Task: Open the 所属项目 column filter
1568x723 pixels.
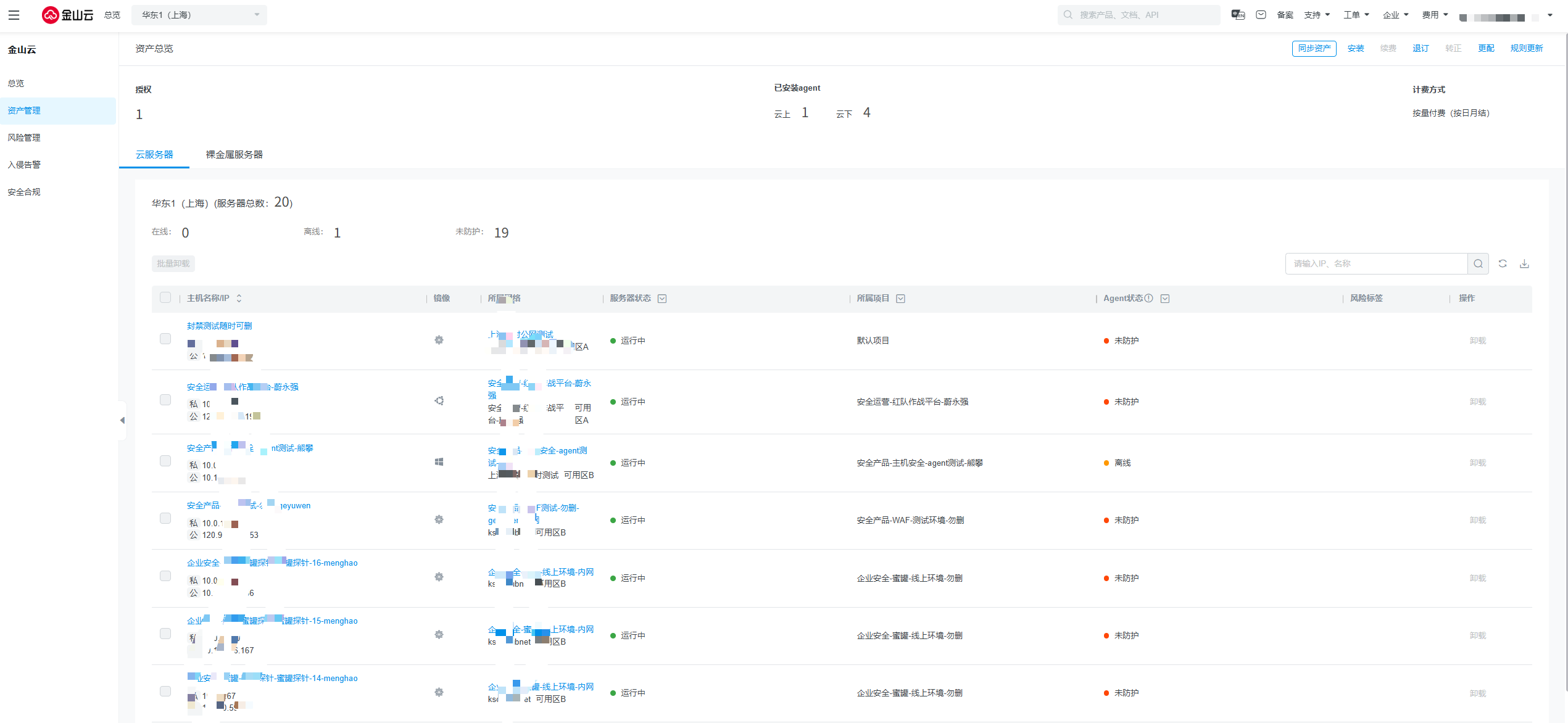Action: click(x=900, y=299)
